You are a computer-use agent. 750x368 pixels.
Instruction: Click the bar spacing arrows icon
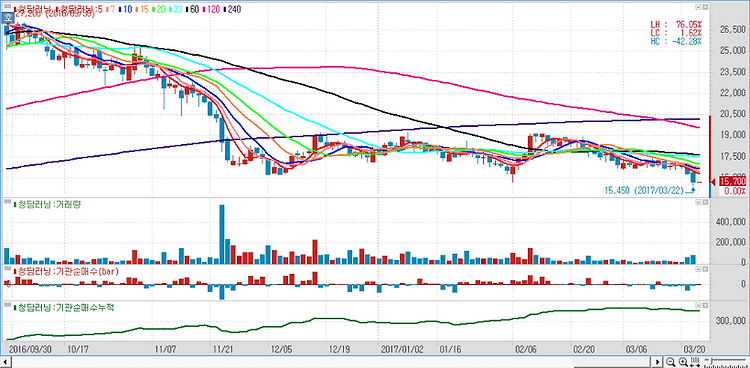tap(695, 362)
